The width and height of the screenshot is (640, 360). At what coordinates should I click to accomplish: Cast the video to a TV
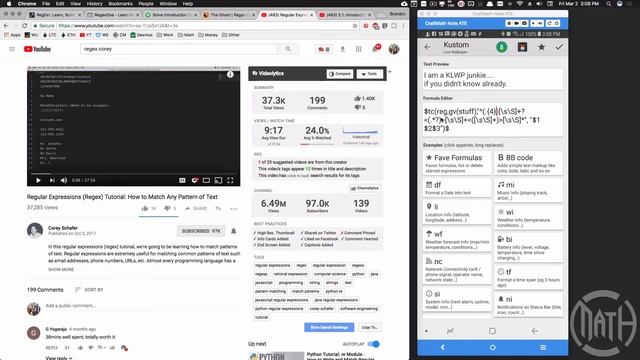pos(218,180)
